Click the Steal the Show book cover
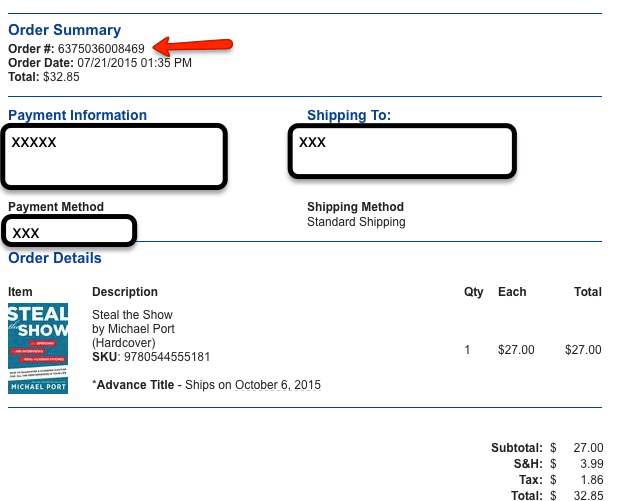The image size is (637, 501). (38, 348)
